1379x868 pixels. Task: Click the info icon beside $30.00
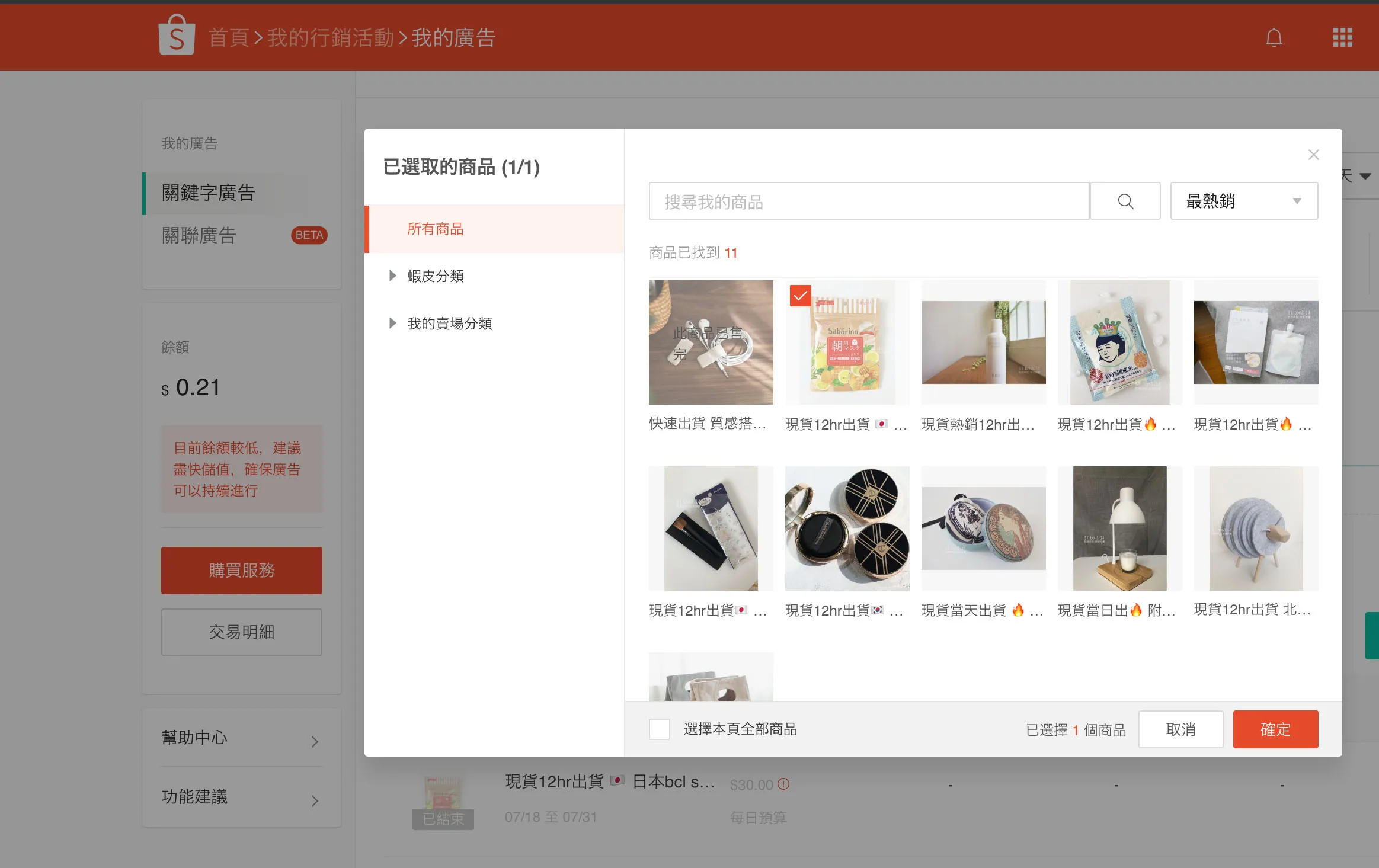(x=783, y=784)
